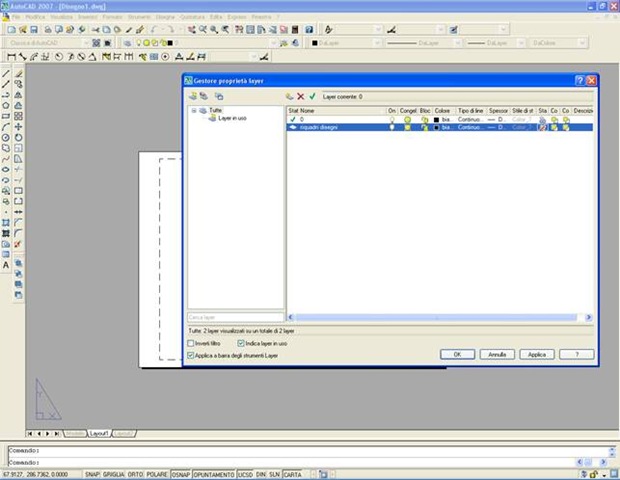Screen dimensions: 620x480
Task: Open the workspace 'Classica di AutoCAD' dropdown
Action: point(86,43)
